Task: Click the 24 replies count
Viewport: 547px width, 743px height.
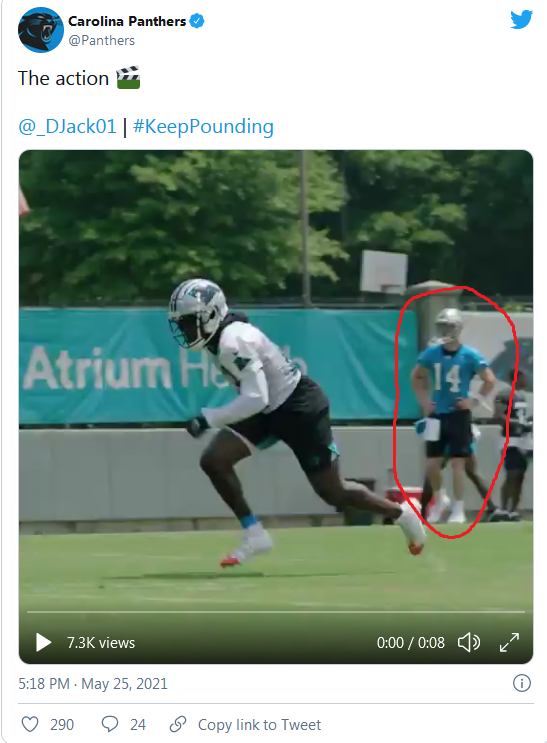Action: click(138, 725)
